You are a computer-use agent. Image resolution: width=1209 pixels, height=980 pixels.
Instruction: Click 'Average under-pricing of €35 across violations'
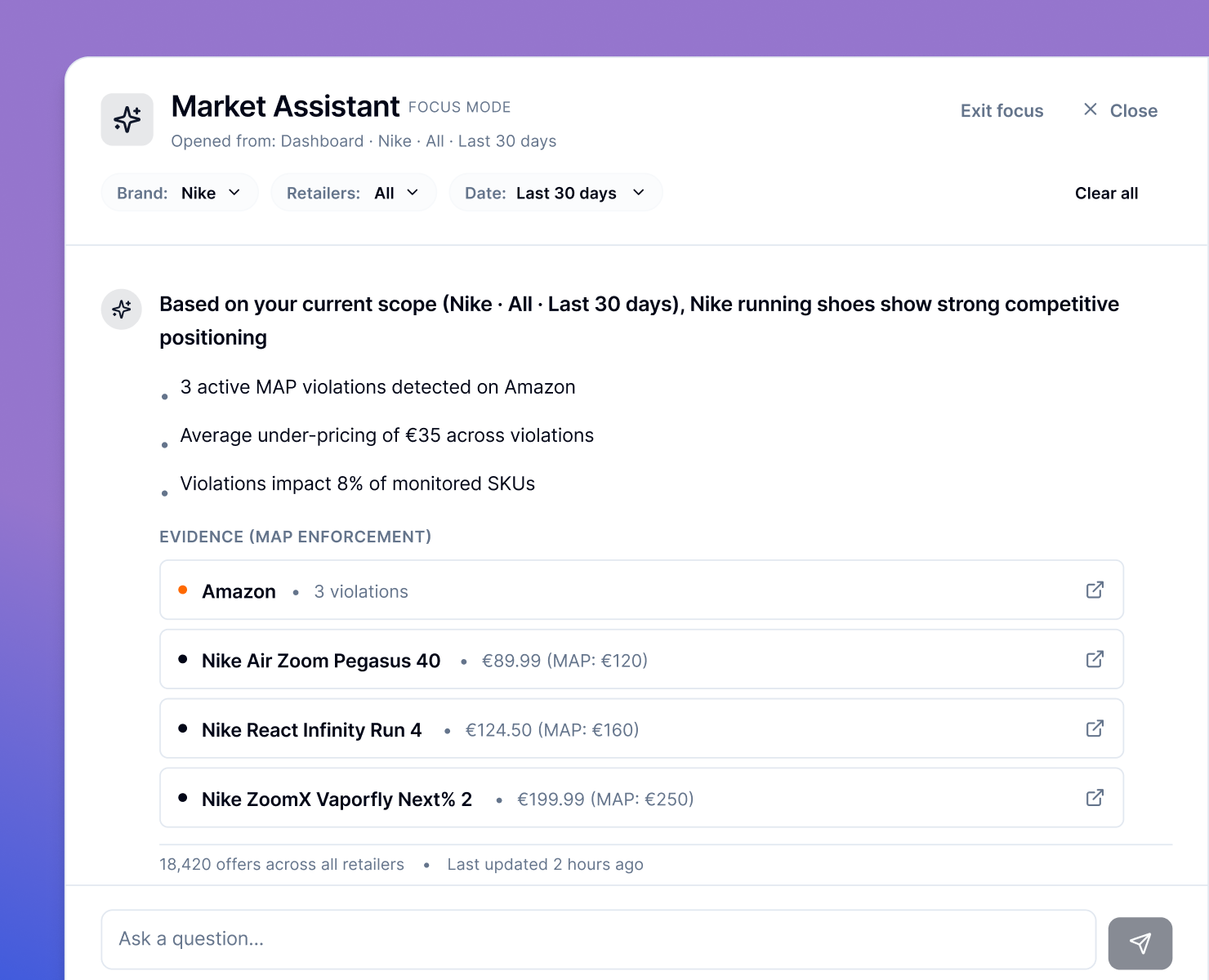(x=386, y=435)
